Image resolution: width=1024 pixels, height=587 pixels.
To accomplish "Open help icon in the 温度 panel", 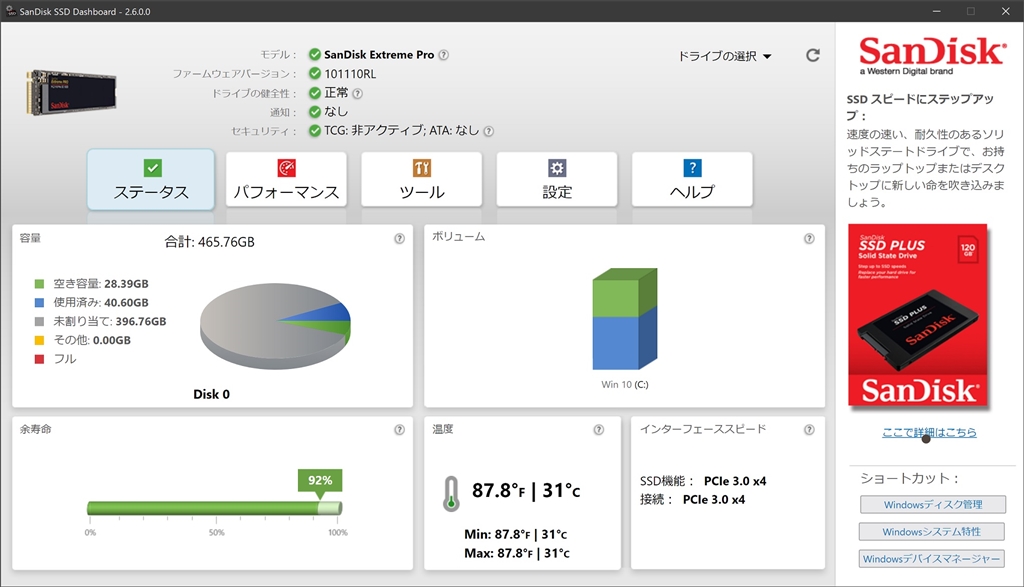I will coord(598,430).
